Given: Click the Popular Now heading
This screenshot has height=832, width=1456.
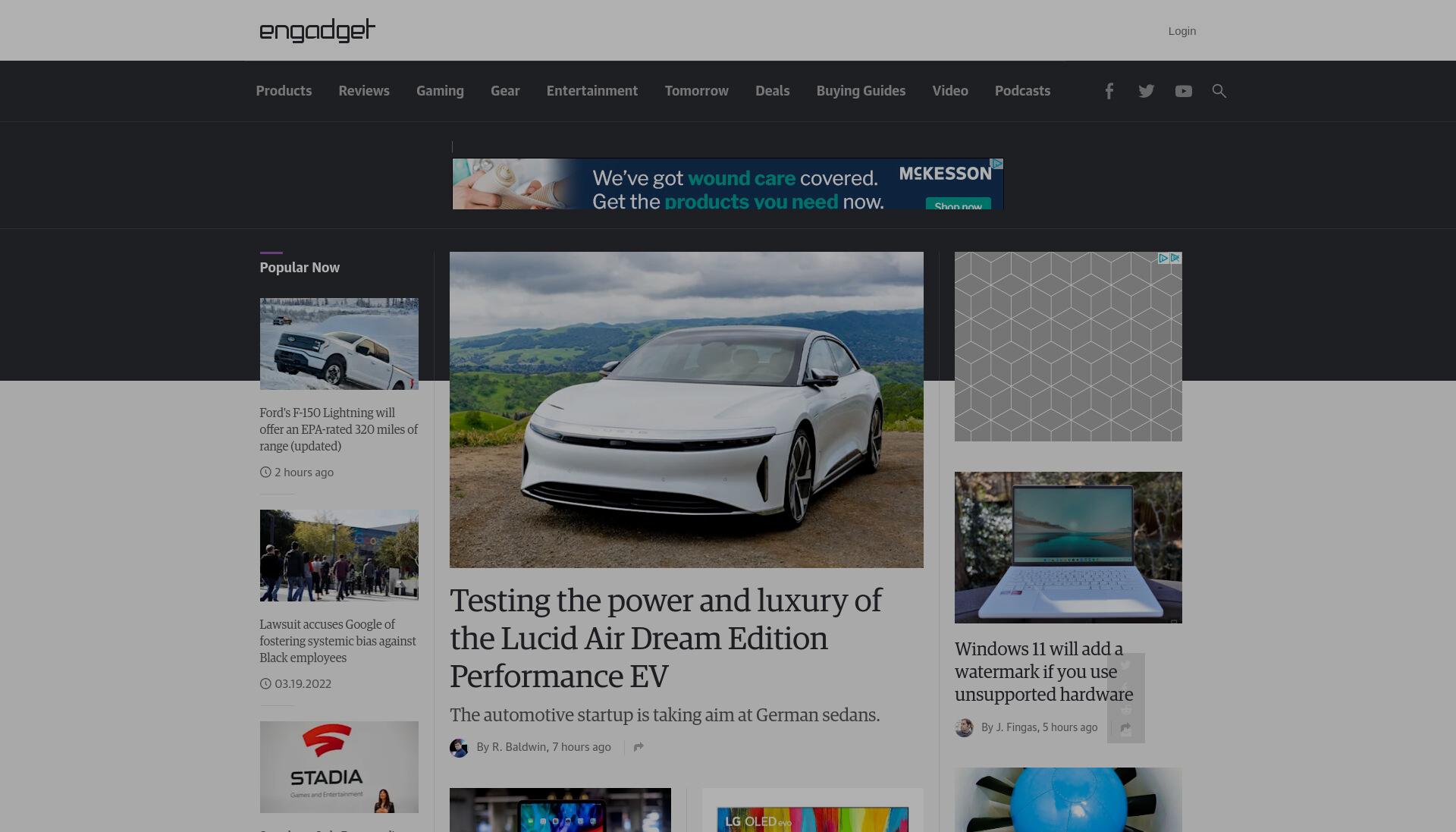Looking at the screenshot, I should (300, 268).
